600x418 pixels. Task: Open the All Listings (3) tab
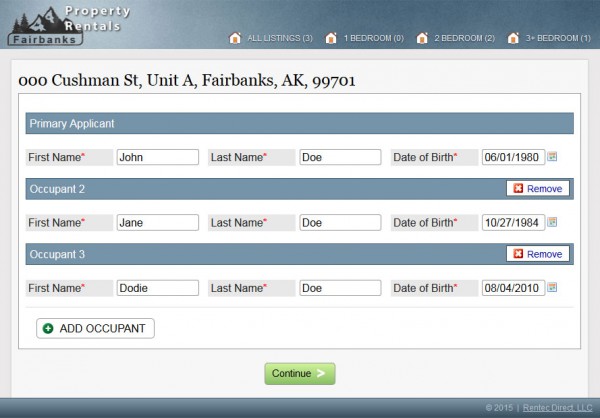pos(279,38)
